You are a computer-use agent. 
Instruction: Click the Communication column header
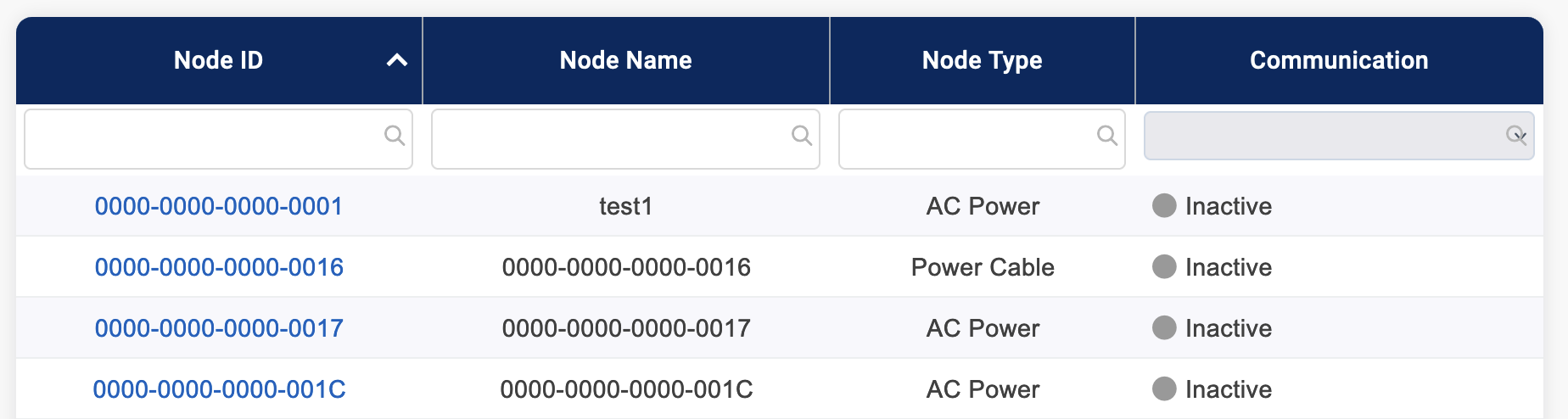pyautogui.click(x=1338, y=60)
